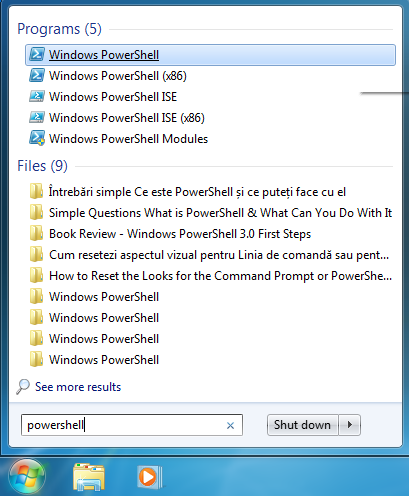Open Windows PowerShell from Programs list
The height and width of the screenshot is (496, 409).
pyautogui.click(x=210, y=55)
